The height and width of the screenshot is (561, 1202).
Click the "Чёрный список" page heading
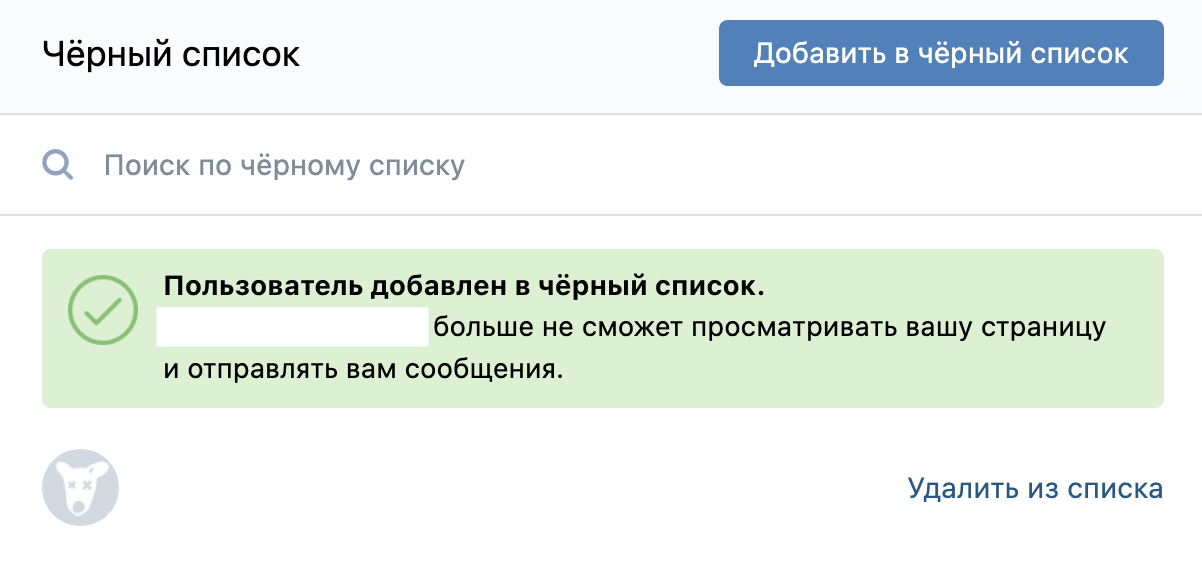pos(171,54)
